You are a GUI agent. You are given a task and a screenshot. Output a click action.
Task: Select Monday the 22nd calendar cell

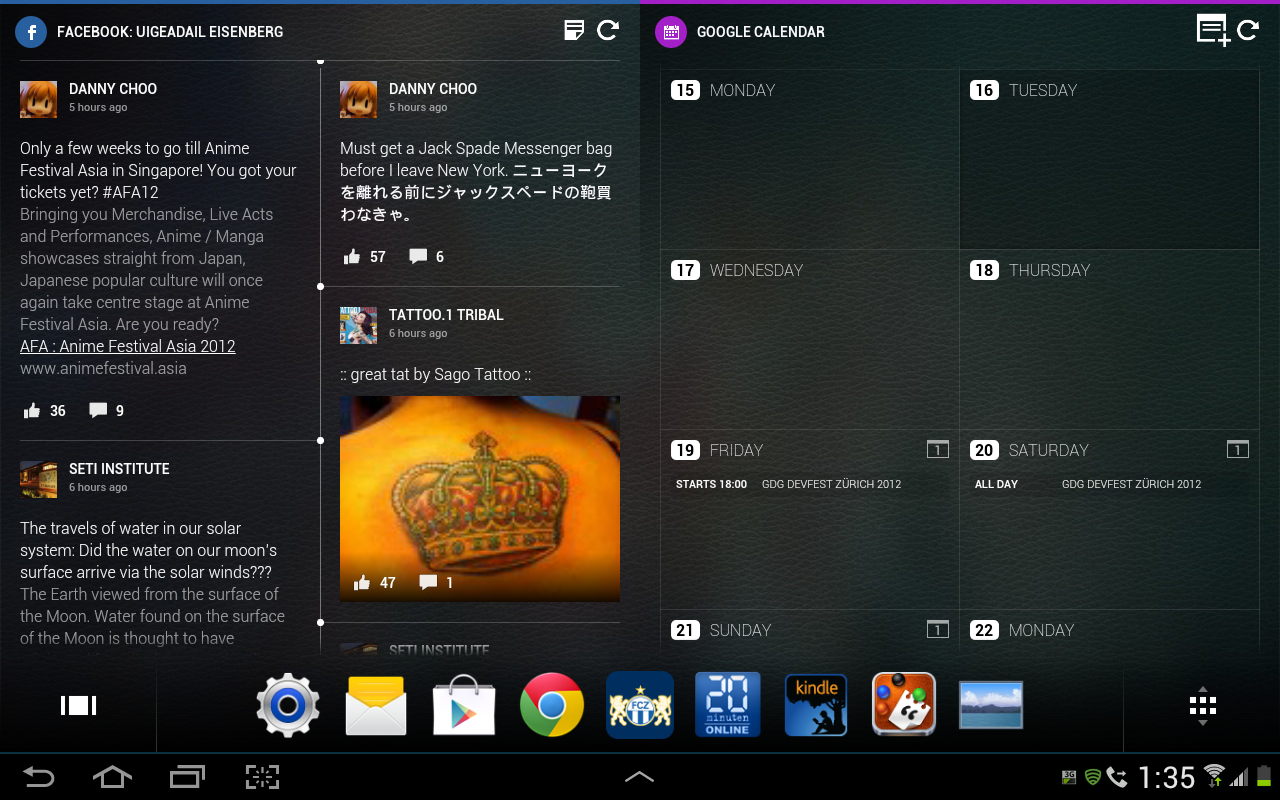click(1109, 632)
